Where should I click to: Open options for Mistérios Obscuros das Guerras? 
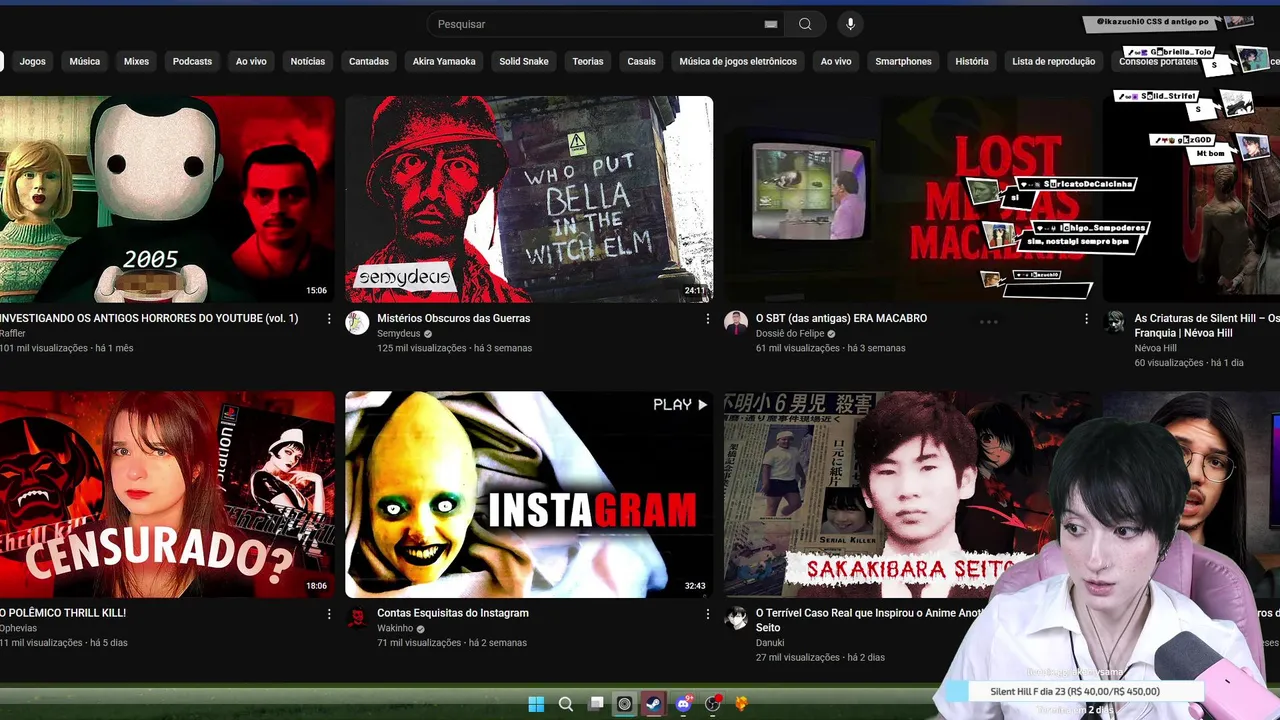[x=708, y=319]
